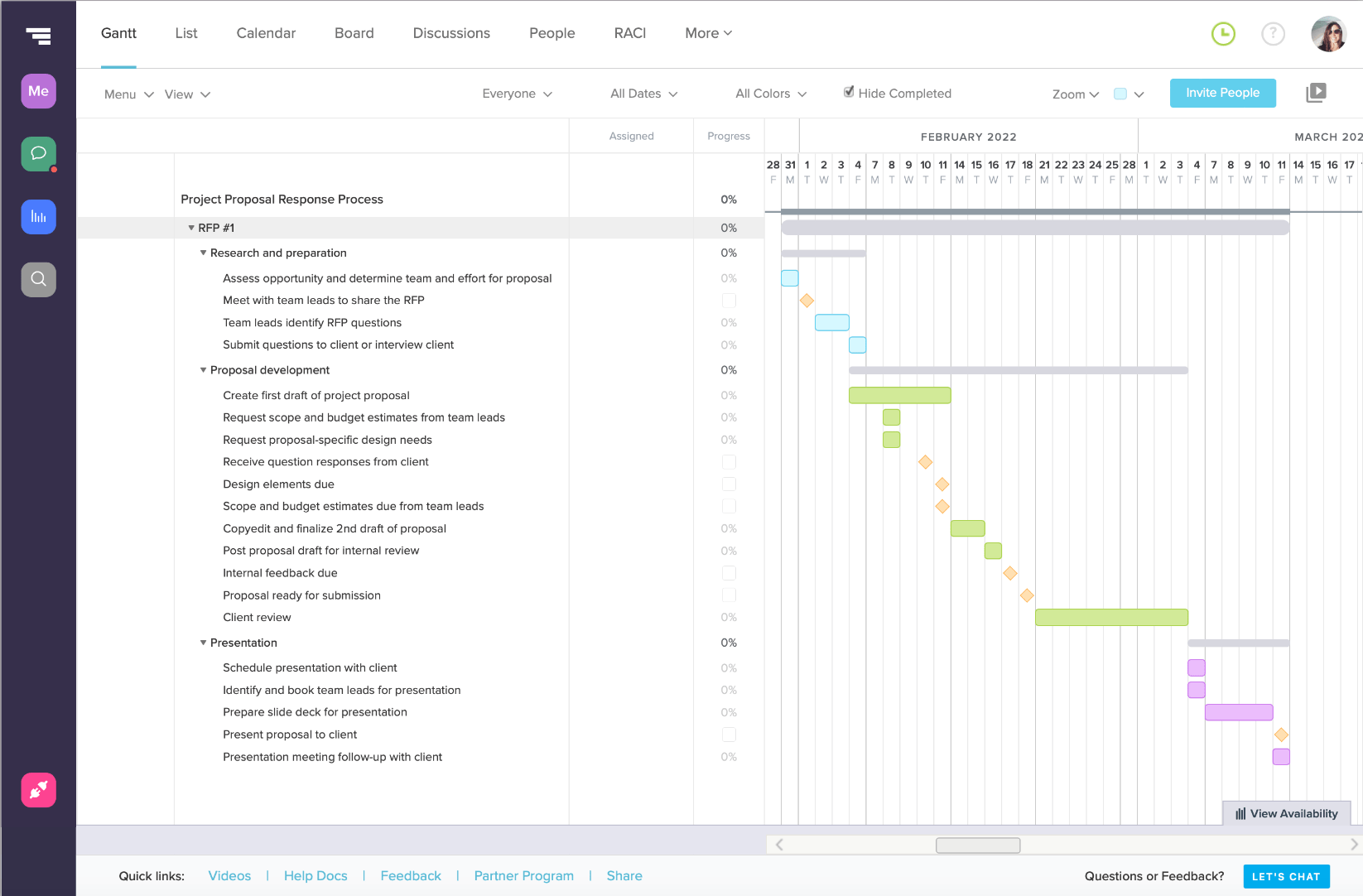Open the Help Docs link
This screenshot has width=1363, height=896.
315,875
